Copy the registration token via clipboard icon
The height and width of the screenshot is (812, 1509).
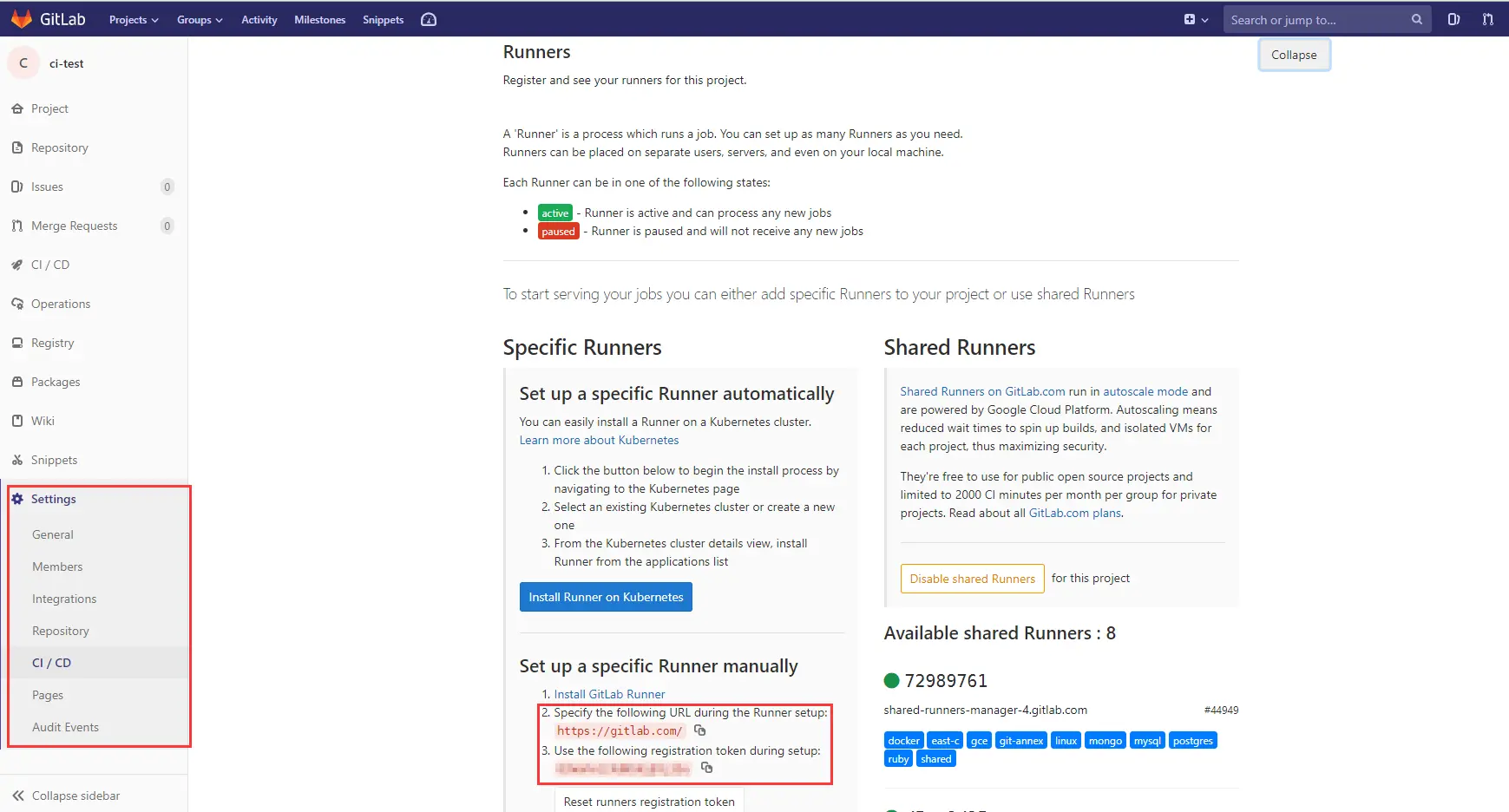point(707,768)
